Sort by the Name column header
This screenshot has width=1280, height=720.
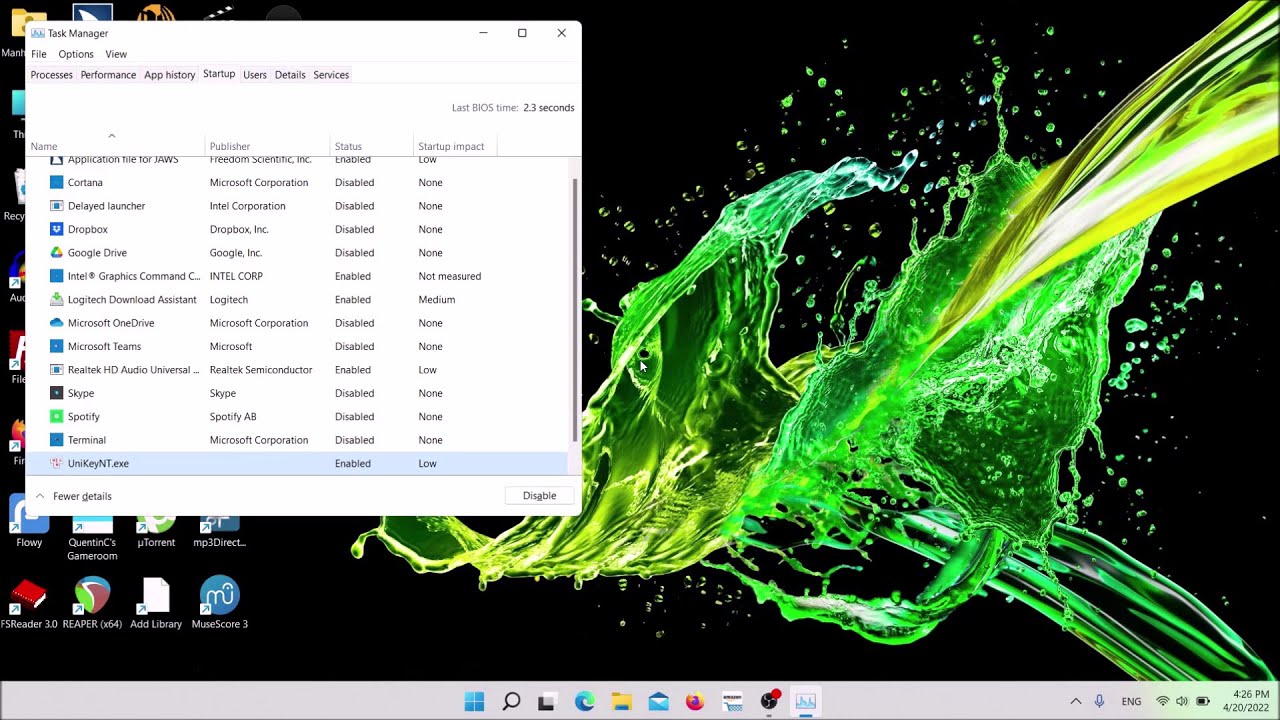click(116, 146)
